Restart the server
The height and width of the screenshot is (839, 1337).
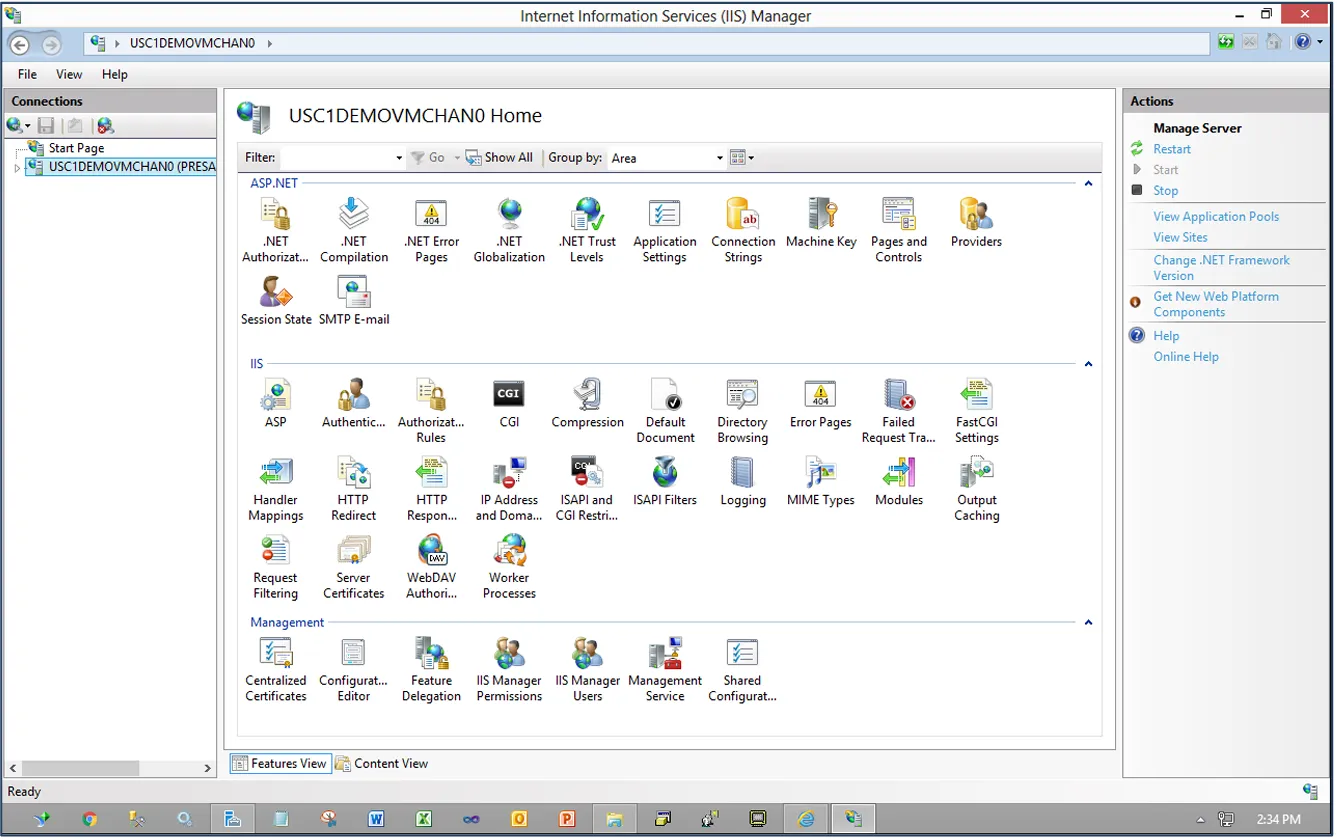[1171, 148]
